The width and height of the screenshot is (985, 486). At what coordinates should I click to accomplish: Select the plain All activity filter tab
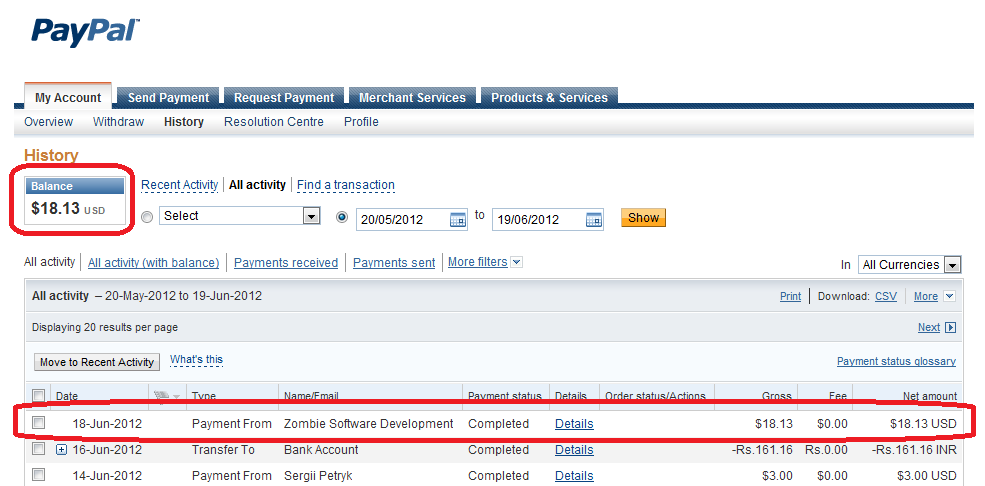pyautogui.click(x=50, y=262)
